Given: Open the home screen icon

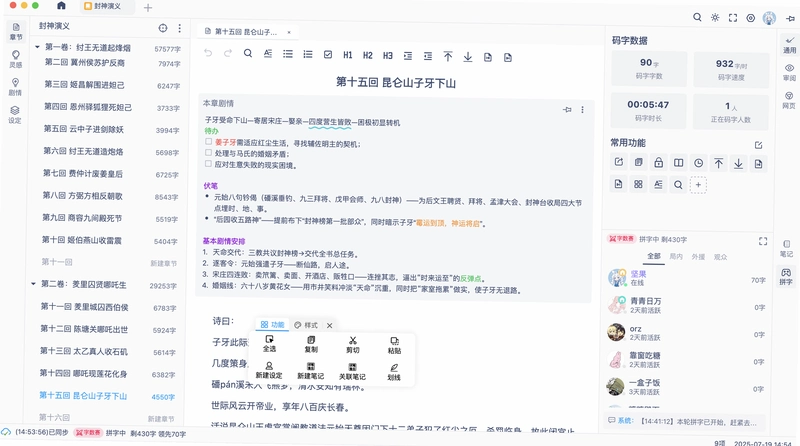Looking at the screenshot, I should coord(61,6).
